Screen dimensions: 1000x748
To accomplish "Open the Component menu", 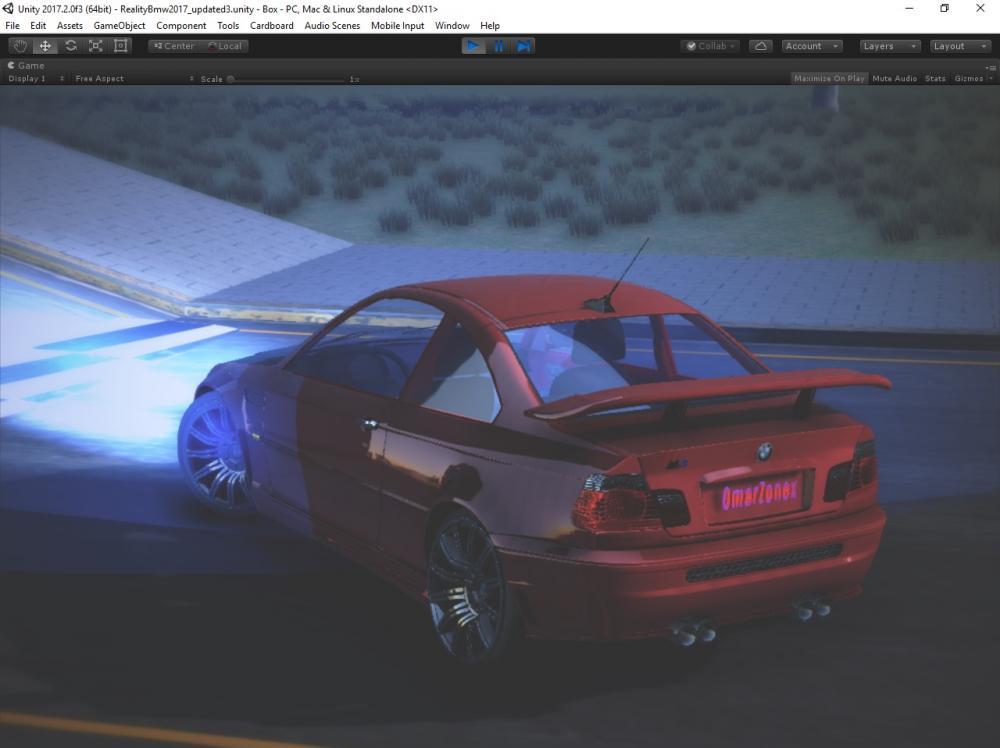I will click(x=181, y=26).
